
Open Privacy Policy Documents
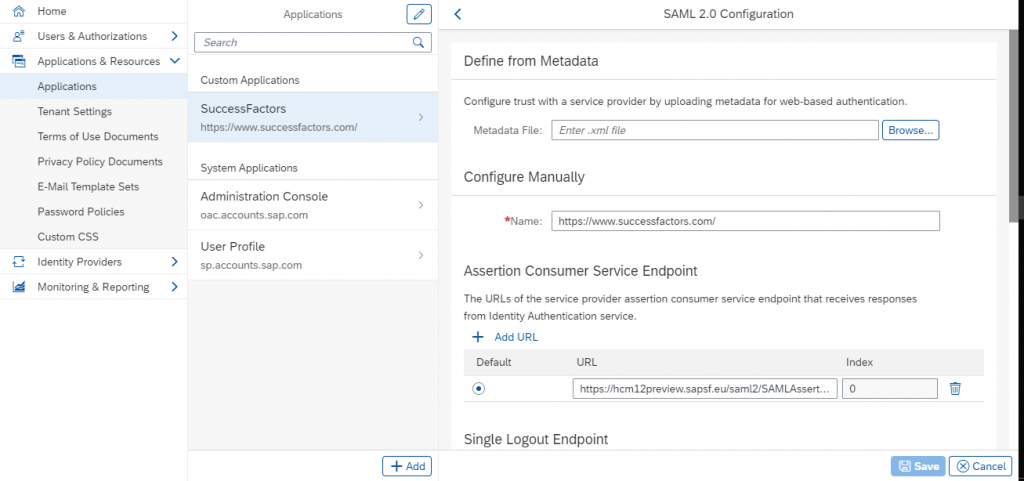point(93,161)
